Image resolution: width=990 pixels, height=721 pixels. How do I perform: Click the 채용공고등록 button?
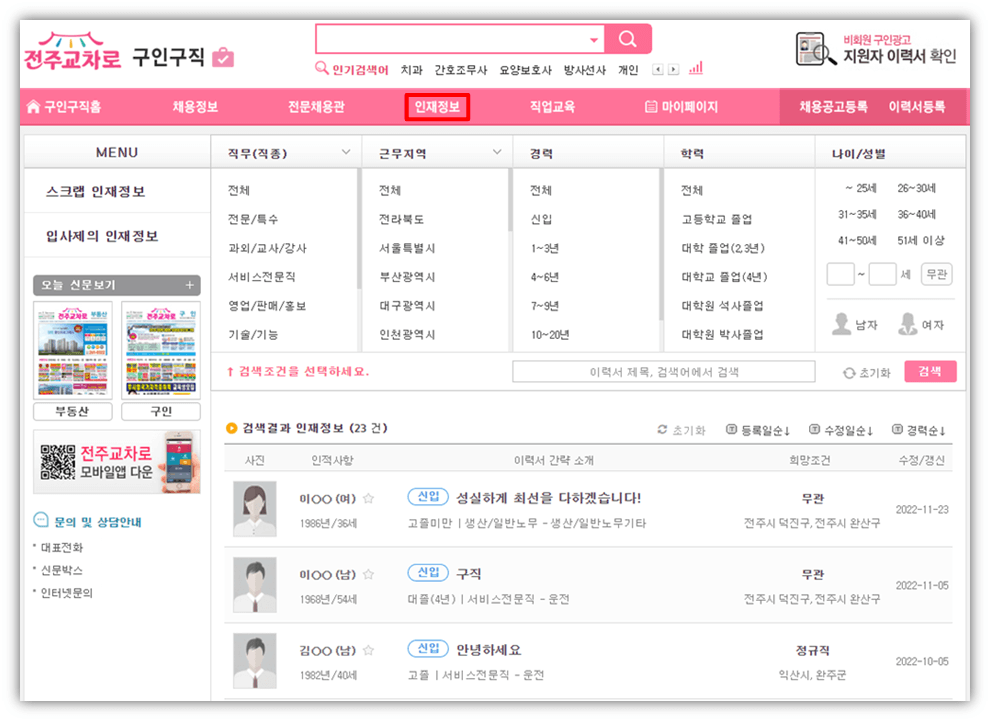click(x=833, y=107)
